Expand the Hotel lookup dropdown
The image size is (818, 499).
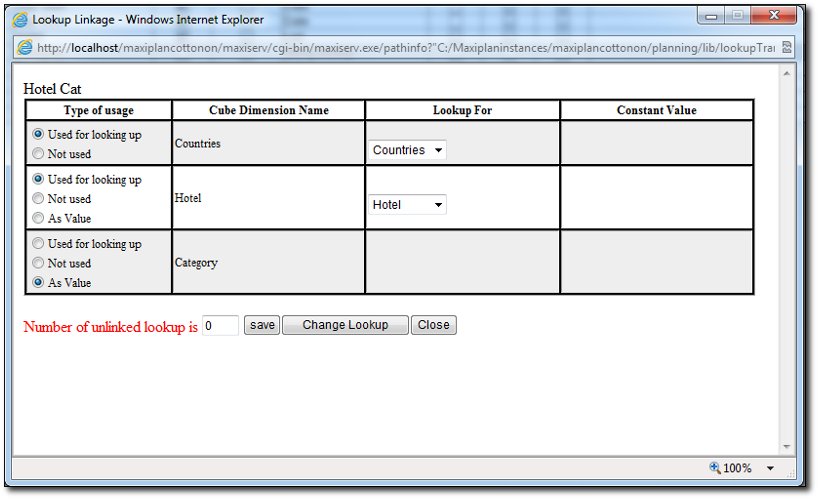pos(407,205)
